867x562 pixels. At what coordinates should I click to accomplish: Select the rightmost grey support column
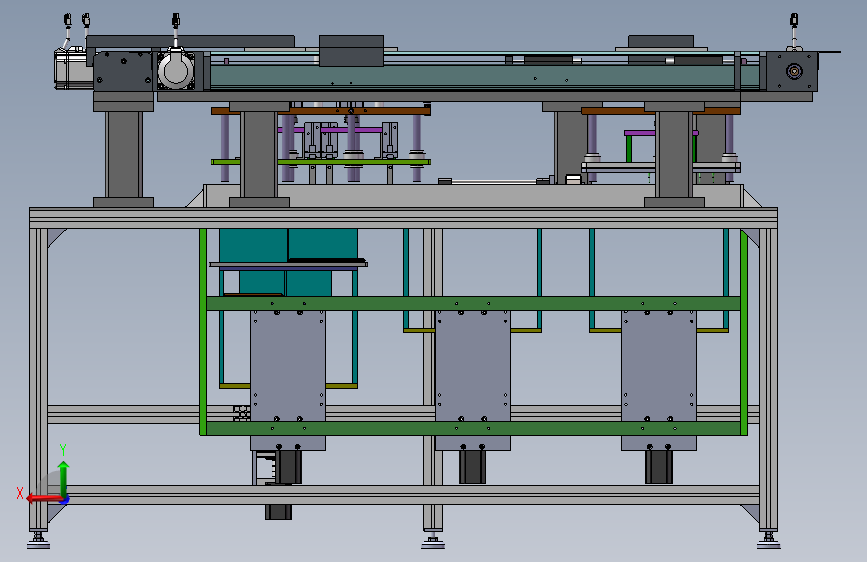(x=675, y=154)
